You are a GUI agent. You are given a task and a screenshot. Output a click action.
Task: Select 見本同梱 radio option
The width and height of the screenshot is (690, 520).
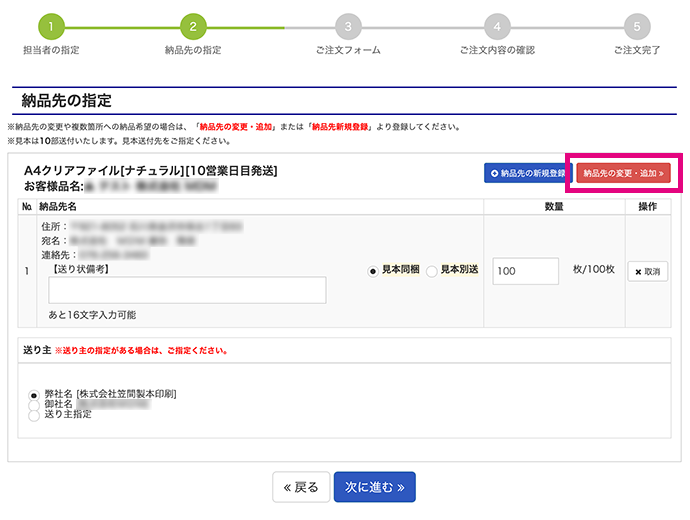pyautogui.click(x=374, y=270)
